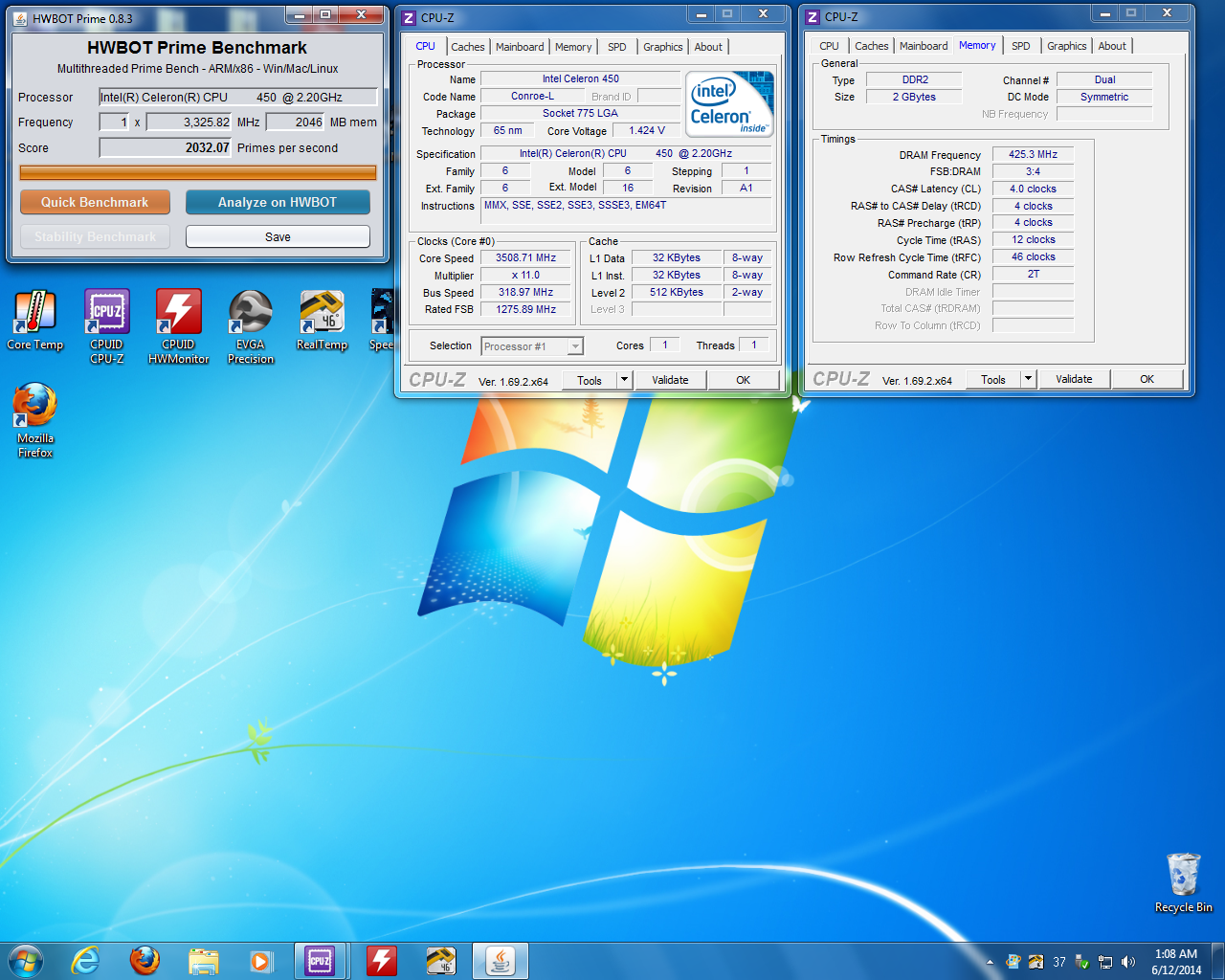Open About tab in left CPU-Z window
1225x980 pixels.
pos(708,47)
